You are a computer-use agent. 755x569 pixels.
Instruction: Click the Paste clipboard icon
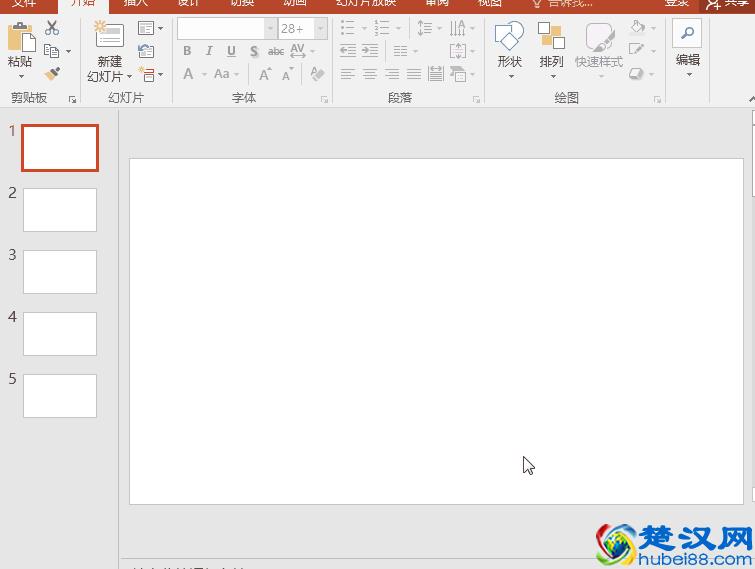tap(19, 38)
